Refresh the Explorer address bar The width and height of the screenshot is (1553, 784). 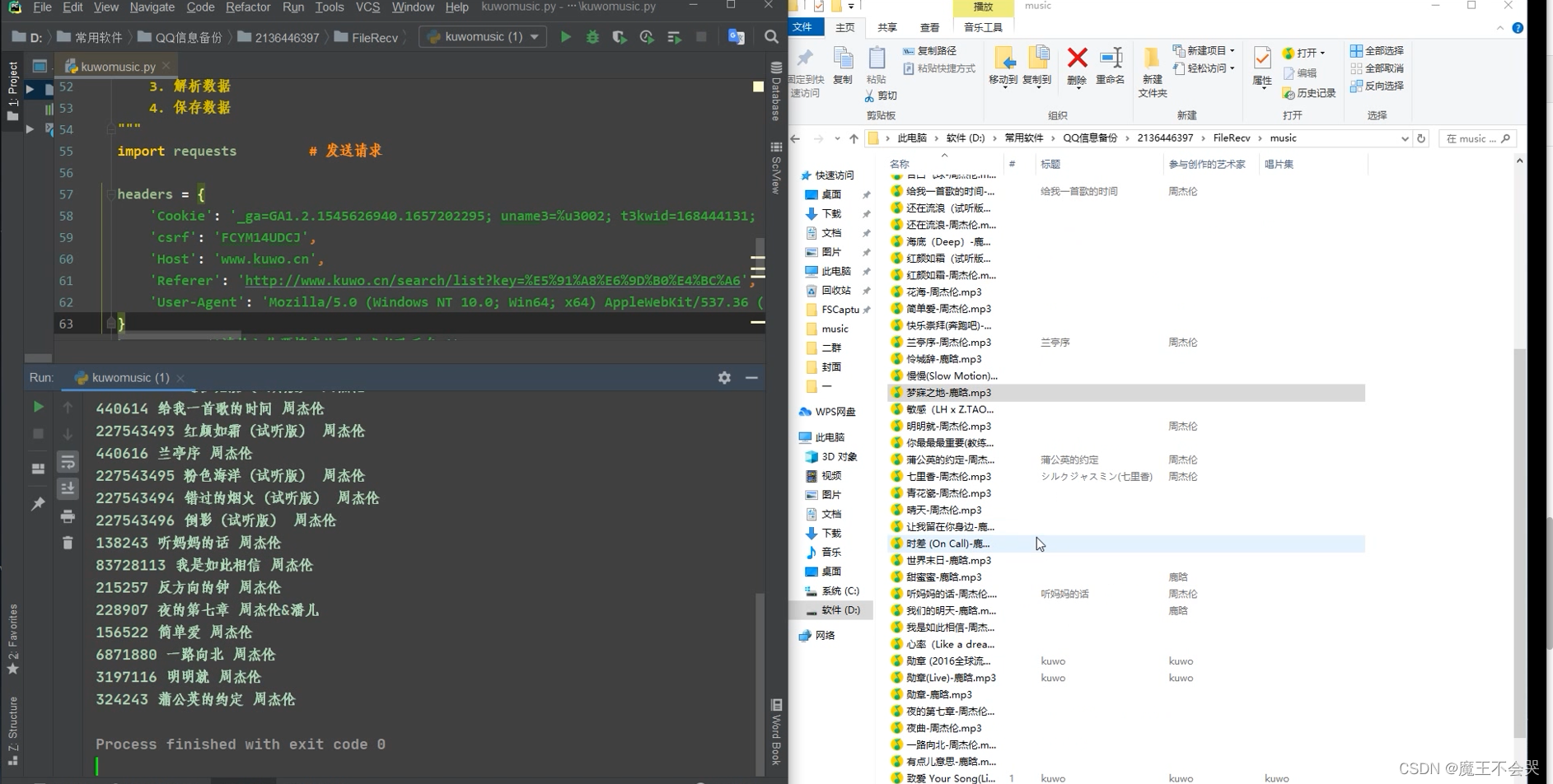coord(1421,138)
